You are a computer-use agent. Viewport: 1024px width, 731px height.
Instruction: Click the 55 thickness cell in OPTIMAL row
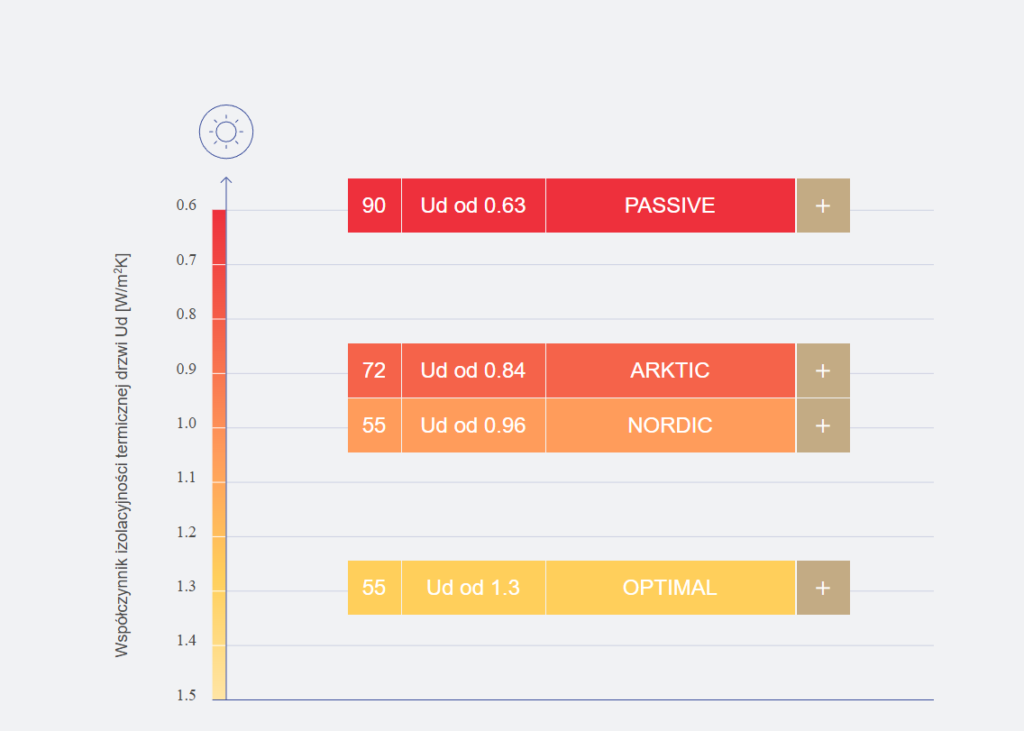coord(374,587)
